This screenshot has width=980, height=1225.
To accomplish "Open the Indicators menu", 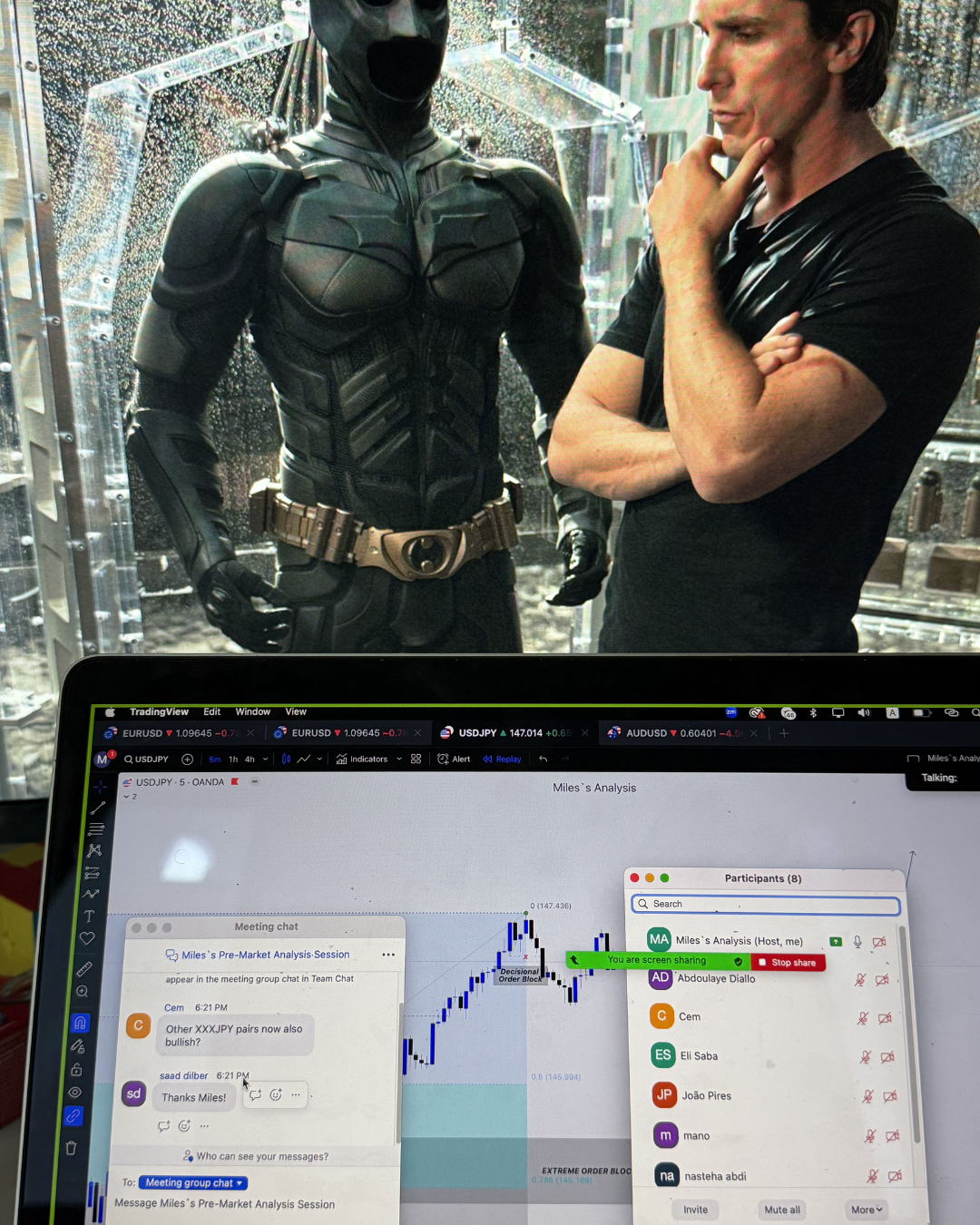I will coord(362,759).
